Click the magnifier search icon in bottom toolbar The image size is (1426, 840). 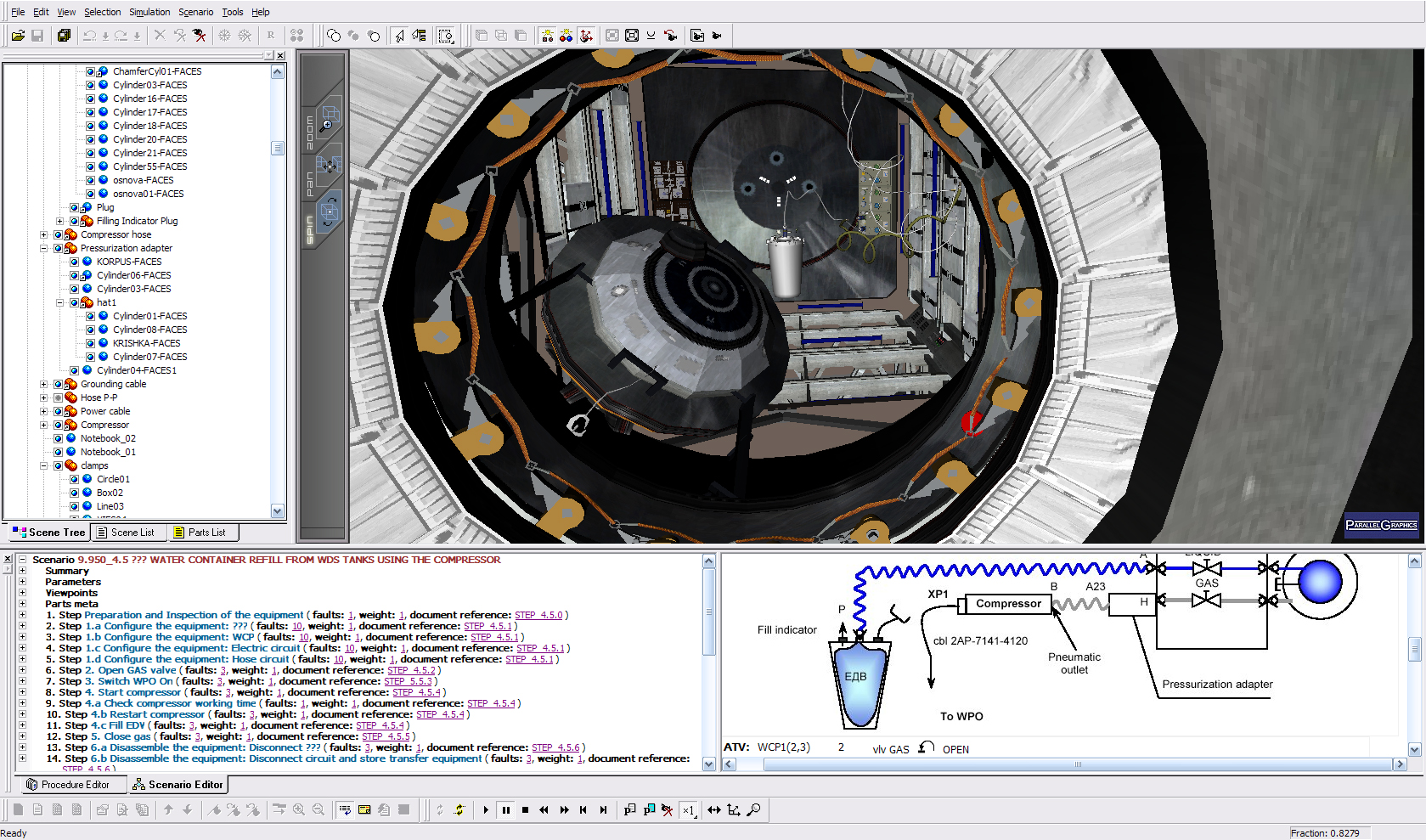753,810
